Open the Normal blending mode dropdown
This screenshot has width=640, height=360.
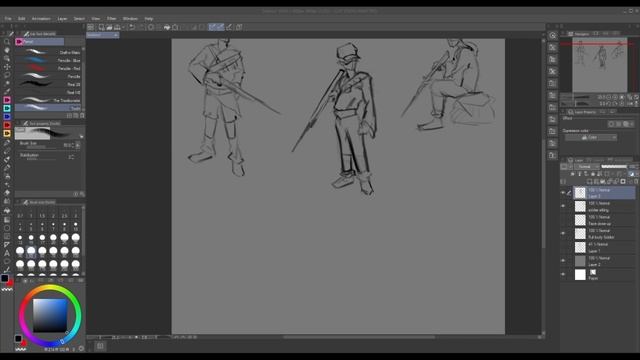587,167
